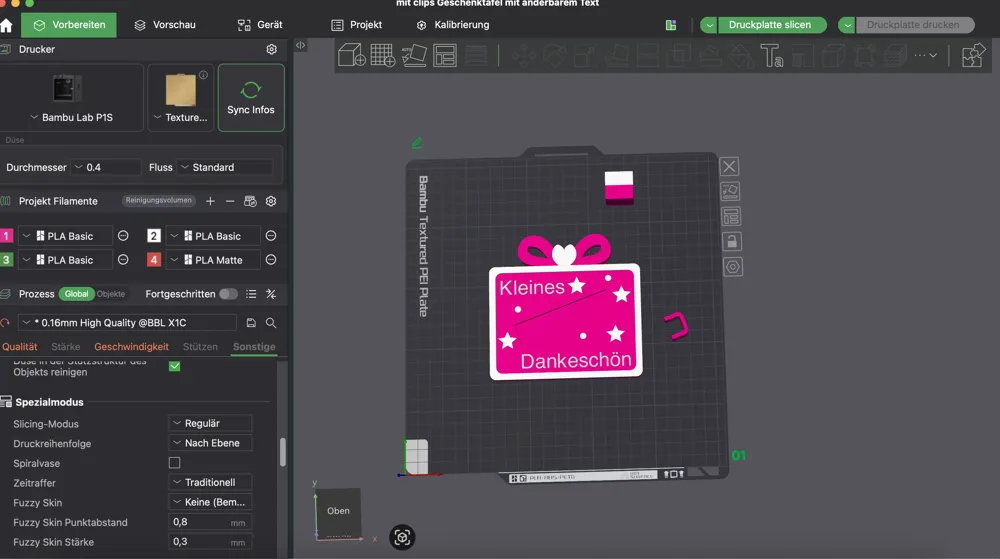Open the Fluss Standard dropdown
The image size is (1000, 559).
click(224, 167)
